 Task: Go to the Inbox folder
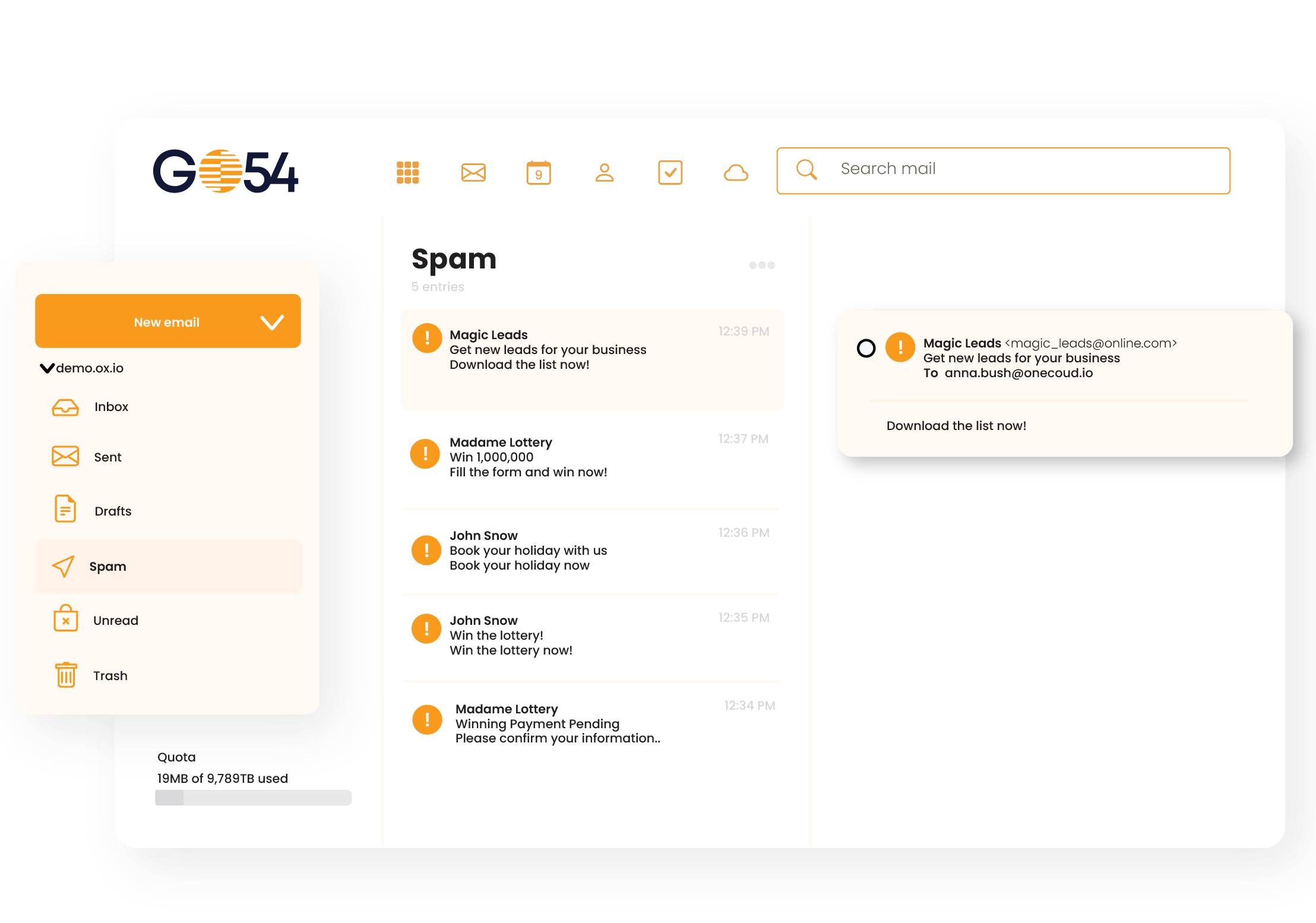pyautogui.click(x=111, y=407)
